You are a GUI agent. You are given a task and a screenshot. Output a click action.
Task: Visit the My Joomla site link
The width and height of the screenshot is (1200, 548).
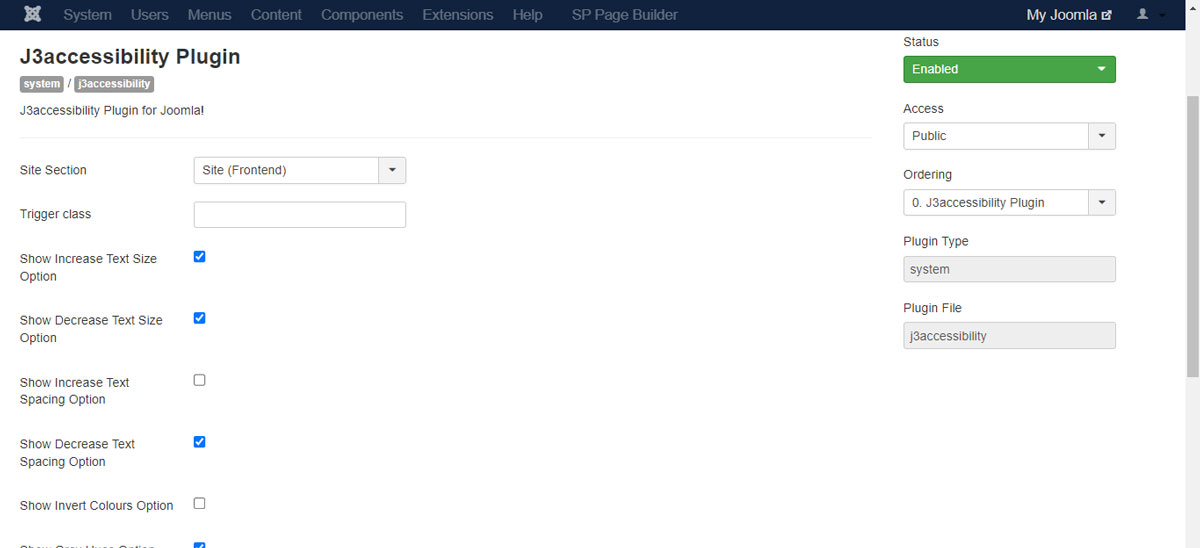click(x=1069, y=15)
